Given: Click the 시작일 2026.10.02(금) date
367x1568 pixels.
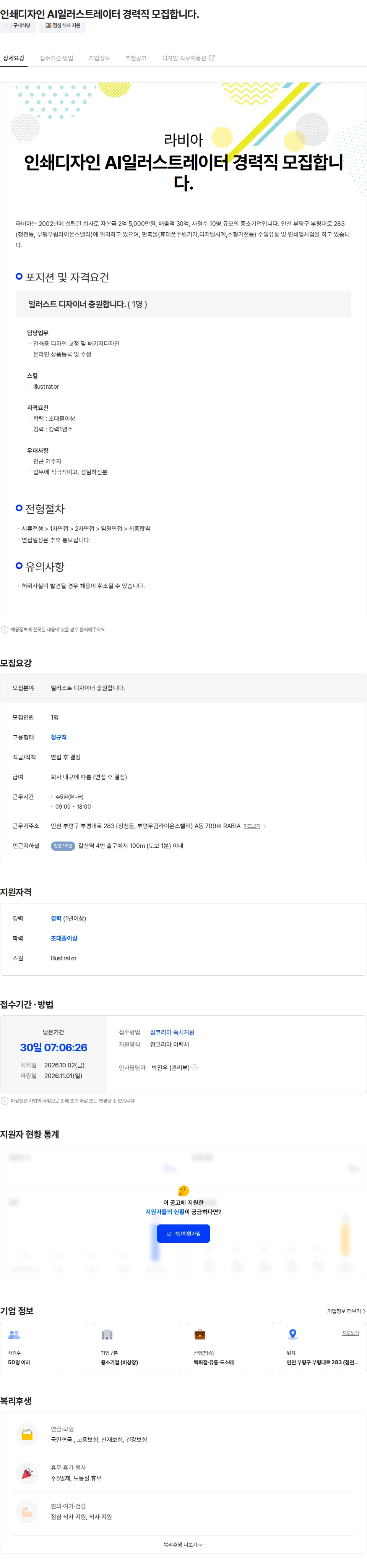Looking at the screenshot, I should [64, 1065].
